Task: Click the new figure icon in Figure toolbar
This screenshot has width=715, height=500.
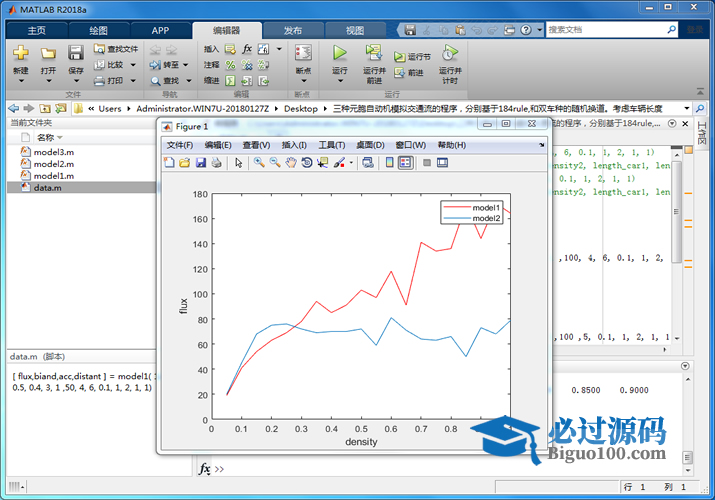Action: [x=169, y=162]
